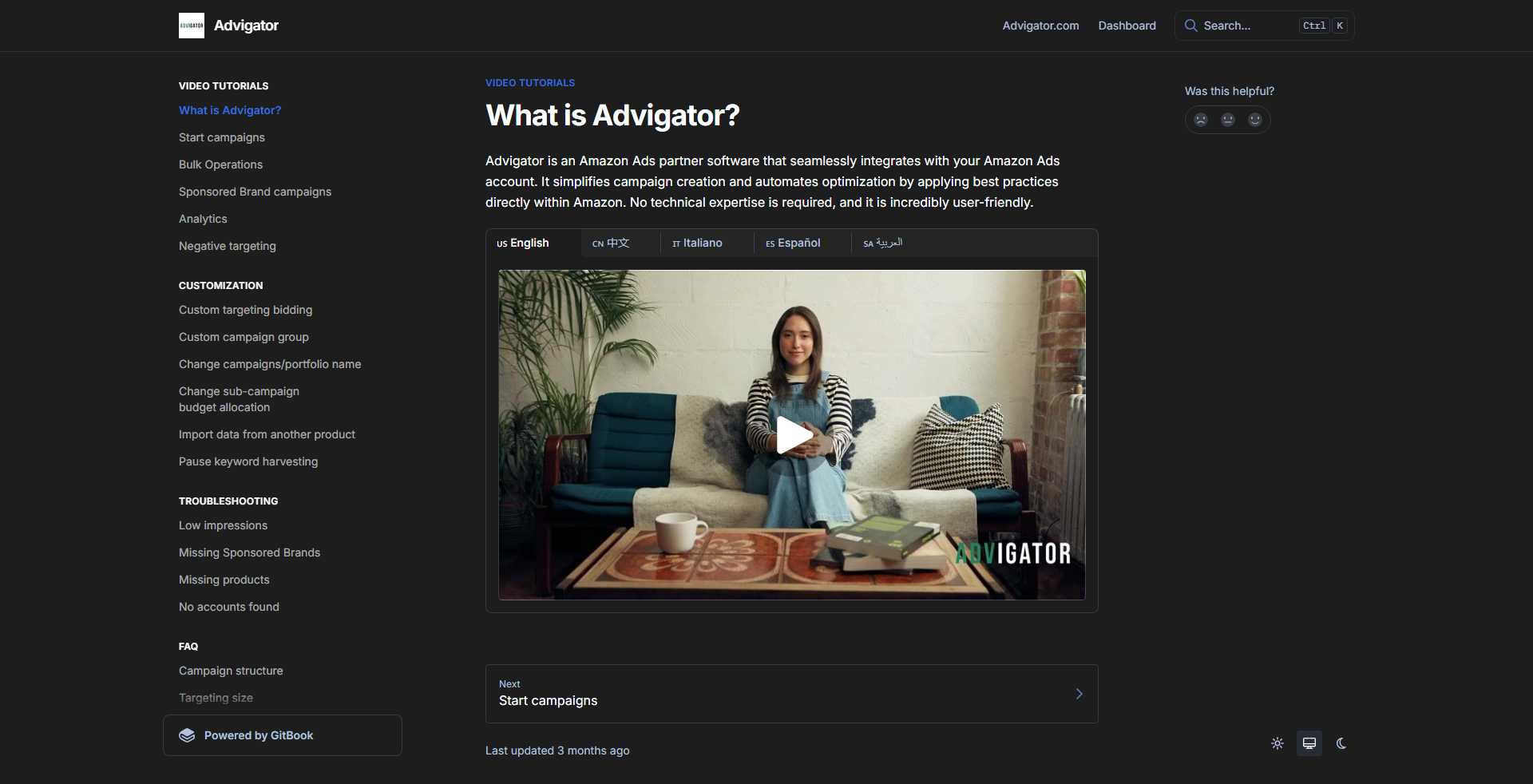Click the Next page chevron arrow

pos(1079,694)
